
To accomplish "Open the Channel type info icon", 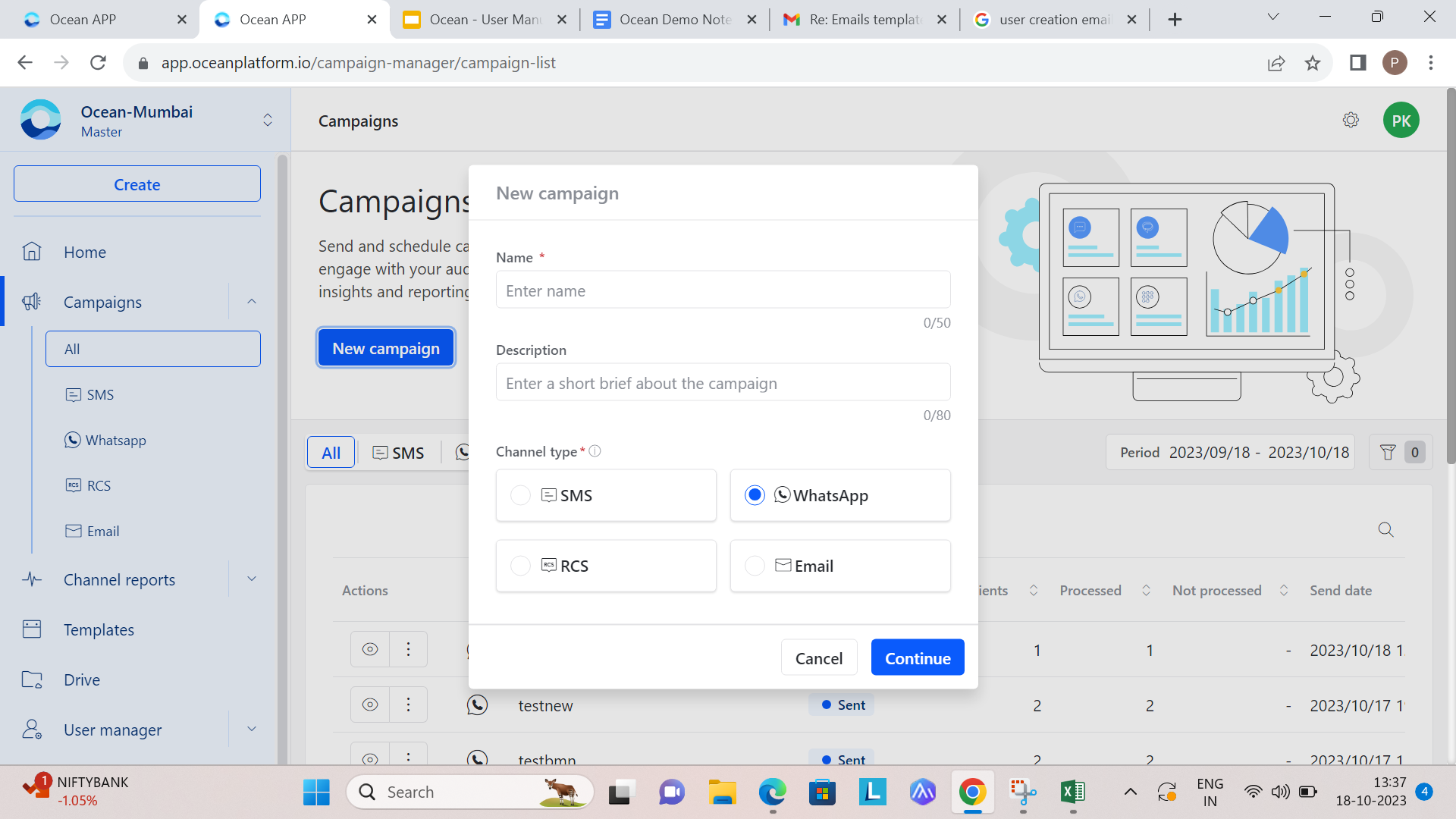I will pyautogui.click(x=595, y=451).
